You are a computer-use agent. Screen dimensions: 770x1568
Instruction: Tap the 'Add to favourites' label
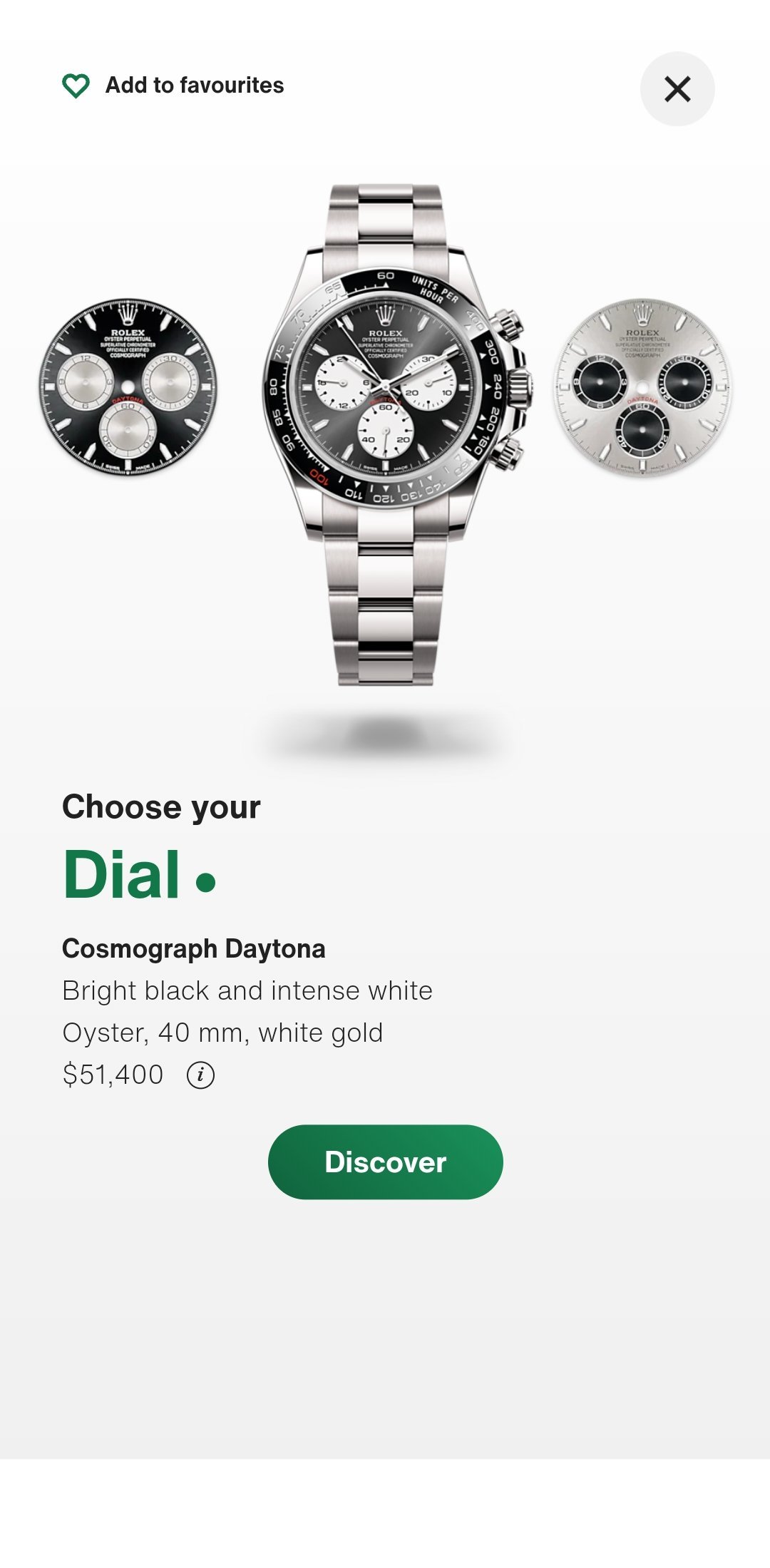pyautogui.click(x=195, y=85)
